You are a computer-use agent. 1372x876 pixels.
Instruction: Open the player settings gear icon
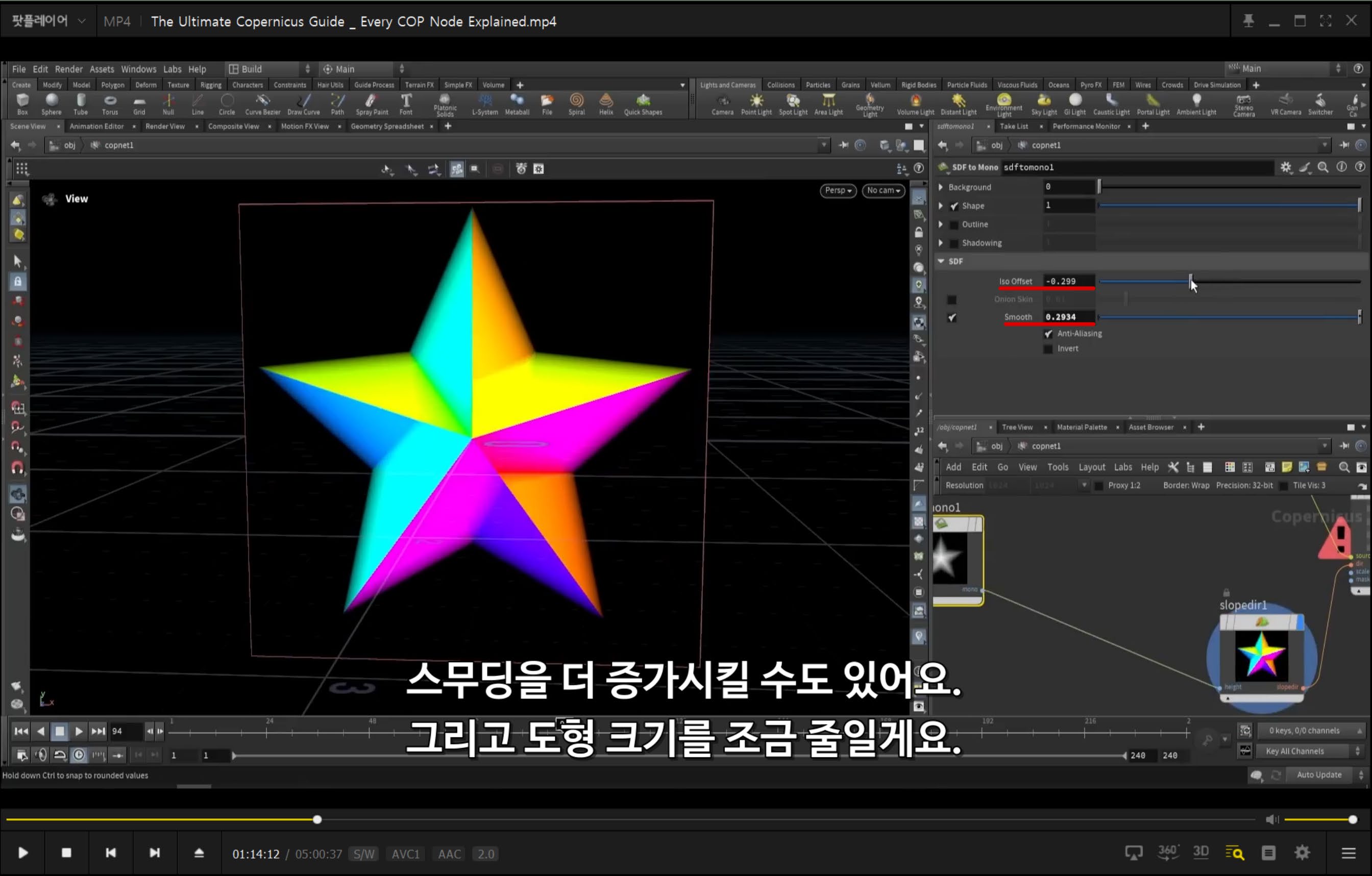pyautogui.click(x=1302, y=853)
